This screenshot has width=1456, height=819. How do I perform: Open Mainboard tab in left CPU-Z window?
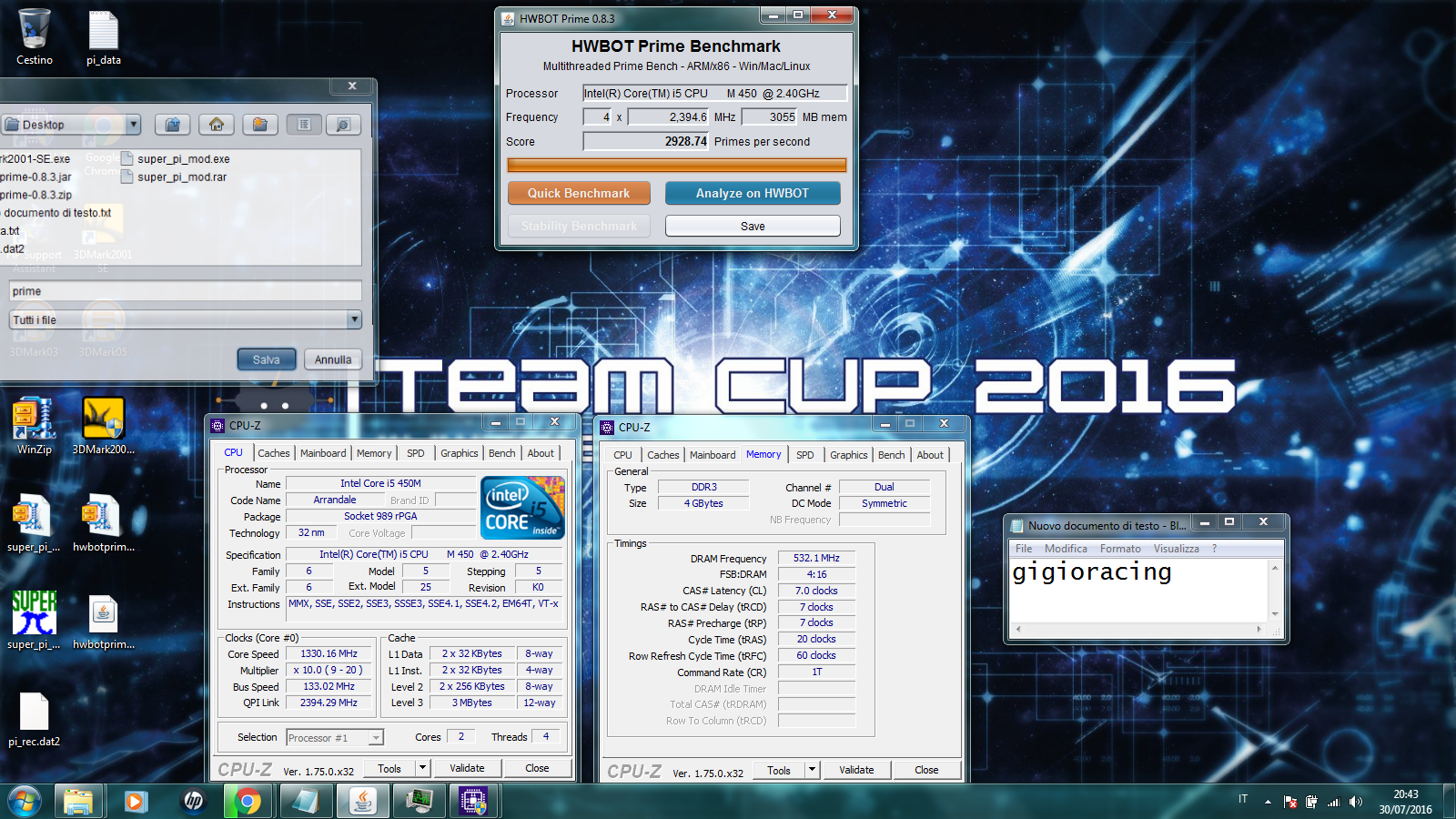coord(323,453)
